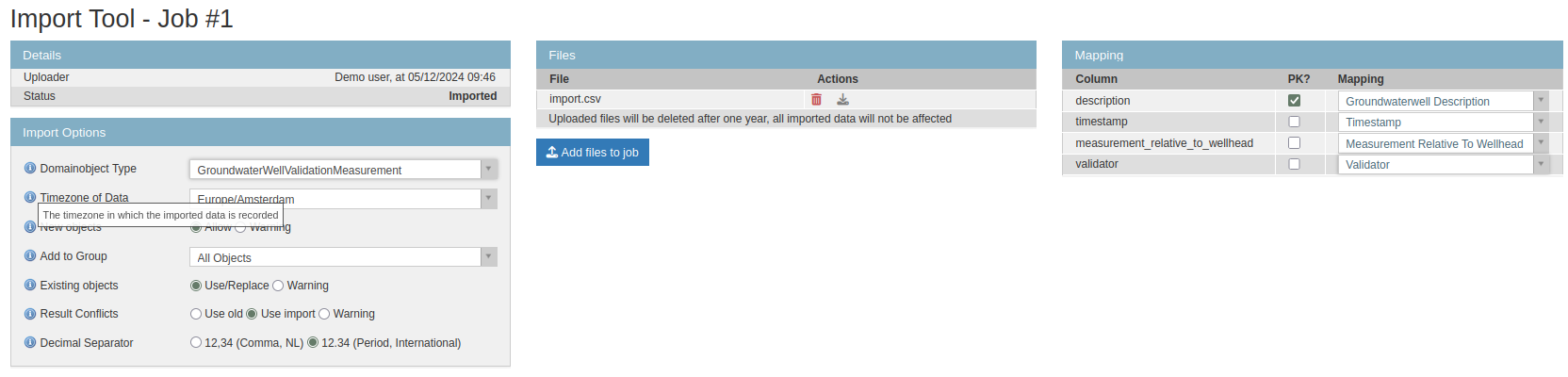
Task: Tick the PK checkbox for validator
Action: pyautogui.click(x=1294, y=164)
